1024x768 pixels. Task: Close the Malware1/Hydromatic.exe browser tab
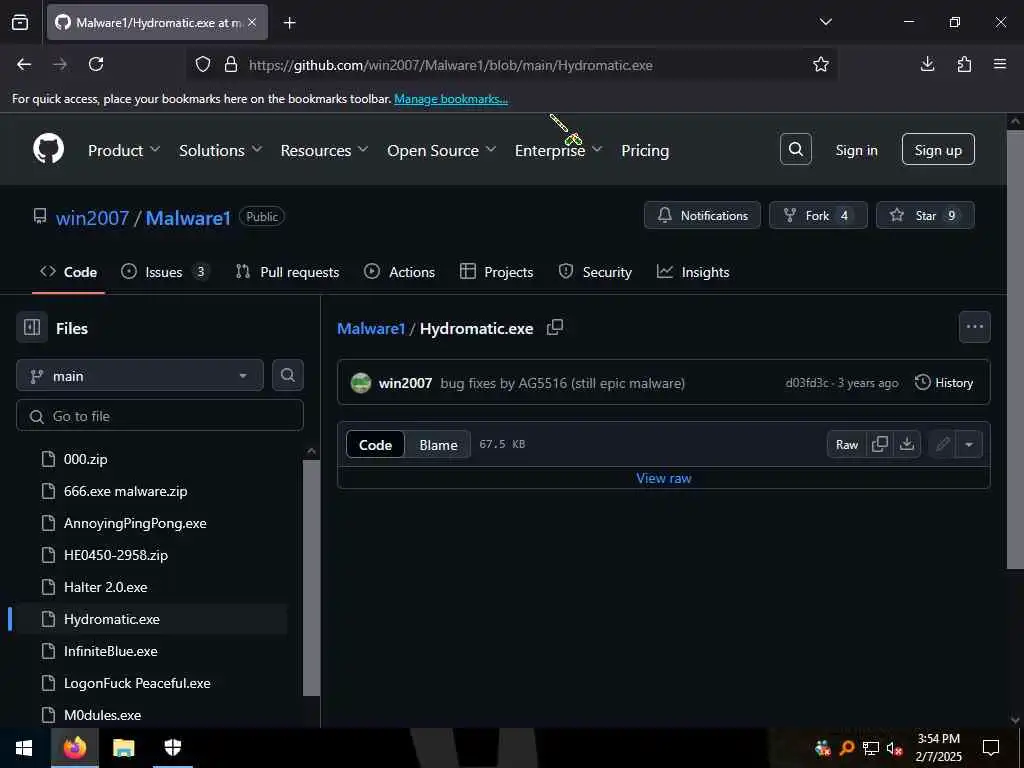(x=252, y=22)
